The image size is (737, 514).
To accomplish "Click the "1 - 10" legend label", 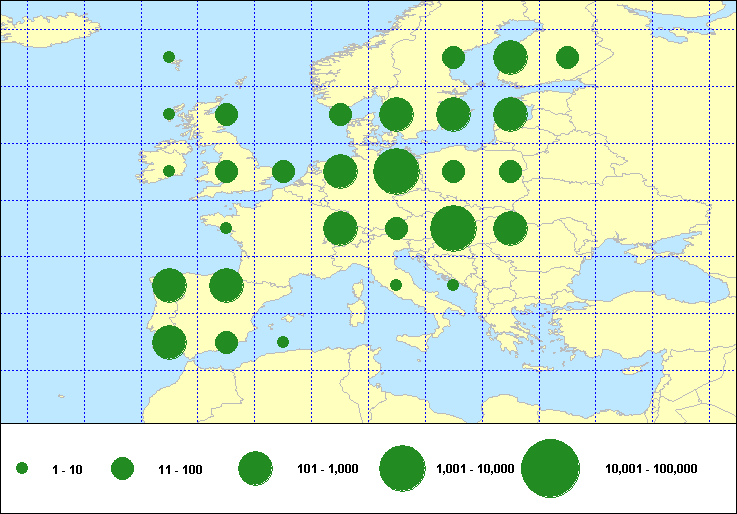I will coord(68,469).
